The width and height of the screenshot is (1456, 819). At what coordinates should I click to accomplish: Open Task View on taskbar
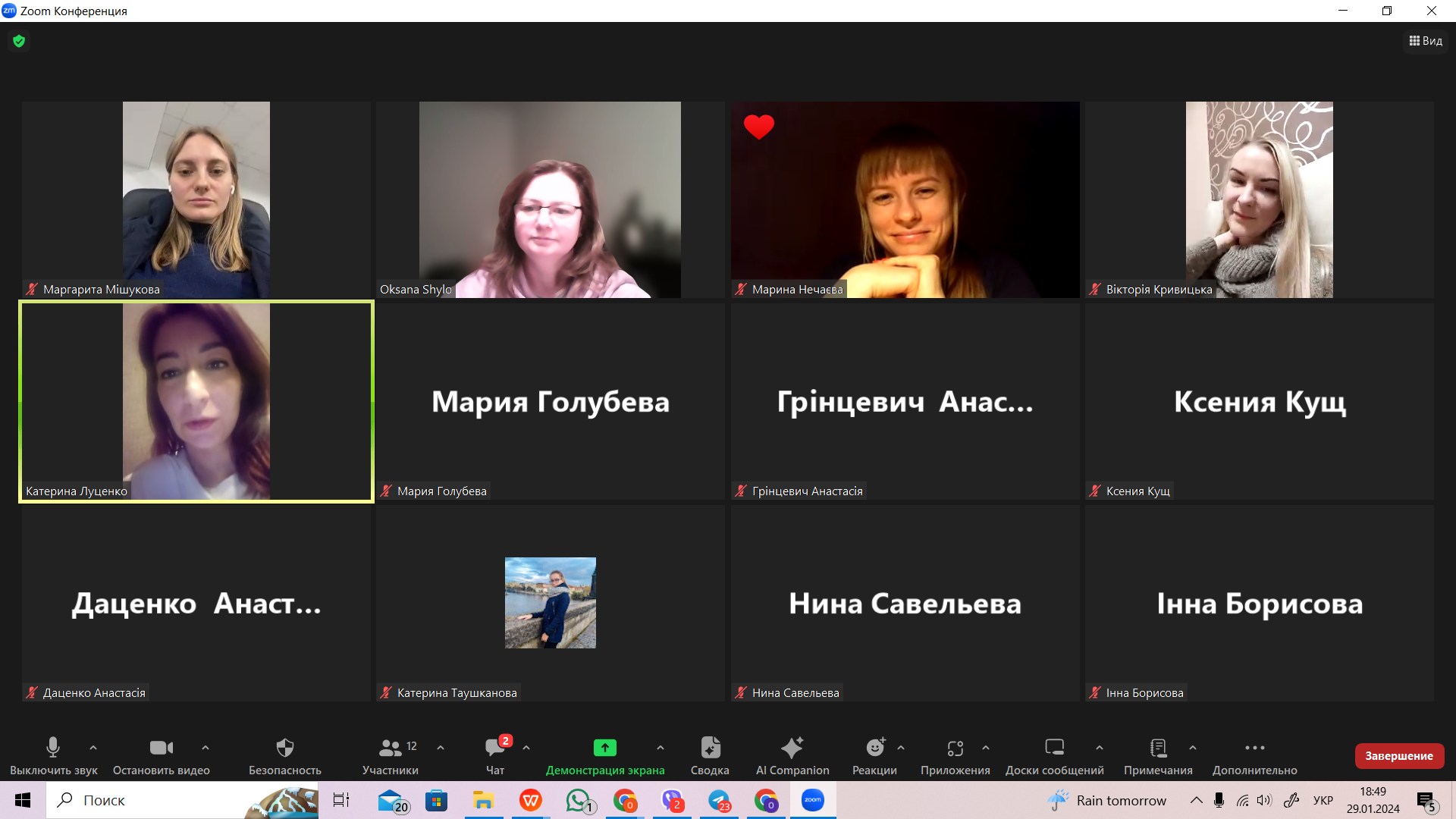(341, 800)
